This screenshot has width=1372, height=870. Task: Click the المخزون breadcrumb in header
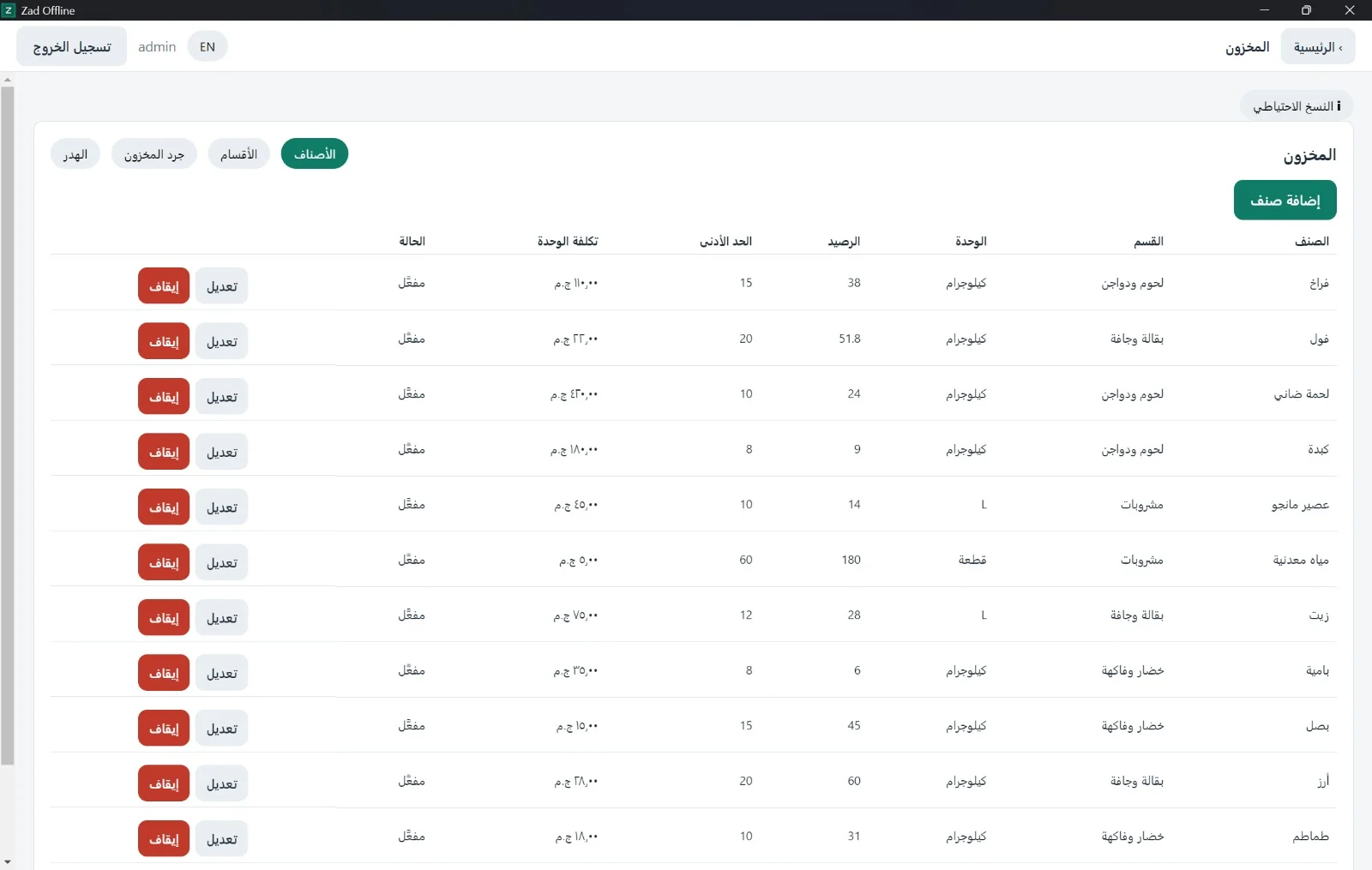[1247, 46]
